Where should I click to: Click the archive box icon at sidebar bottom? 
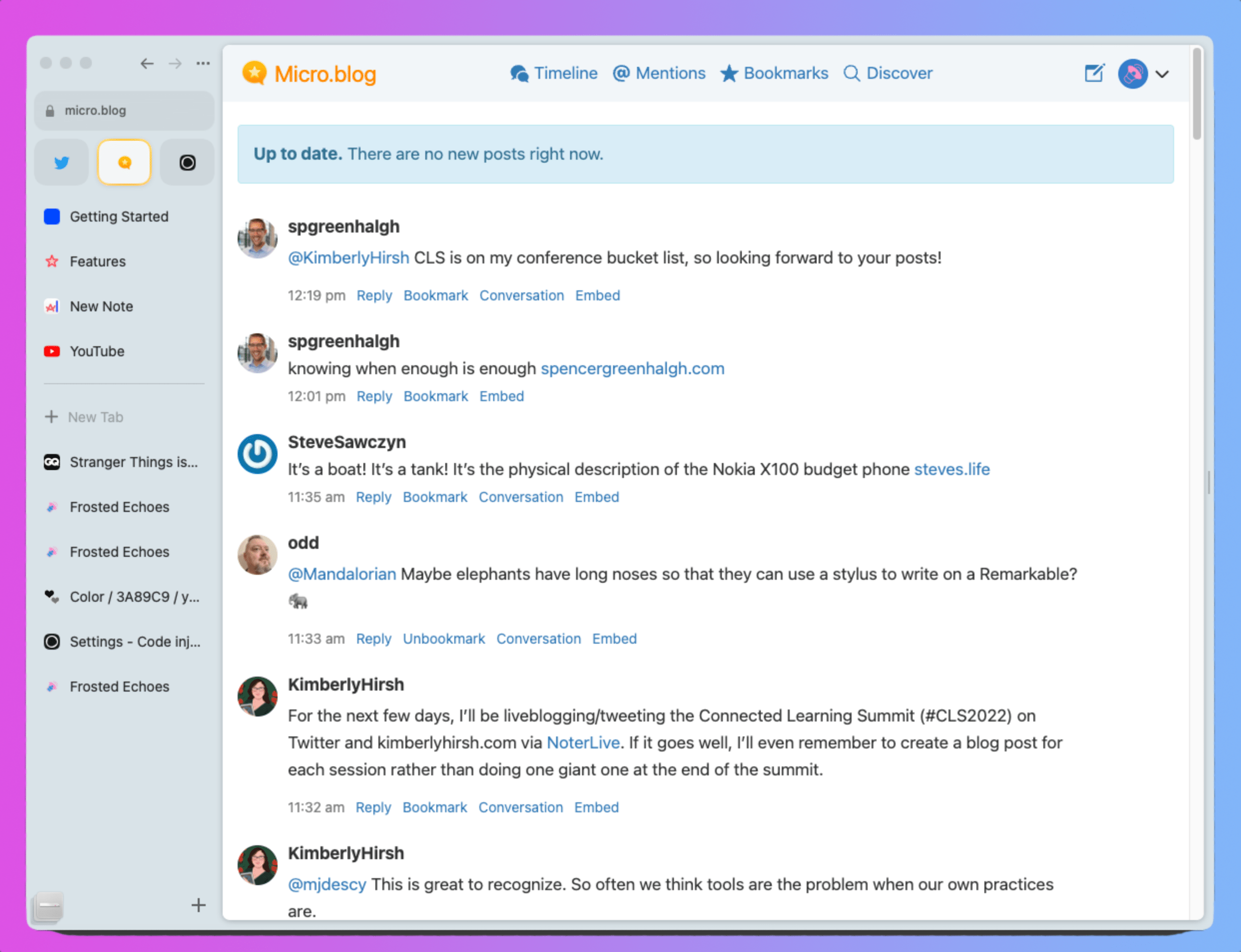[x=49, y=906]
